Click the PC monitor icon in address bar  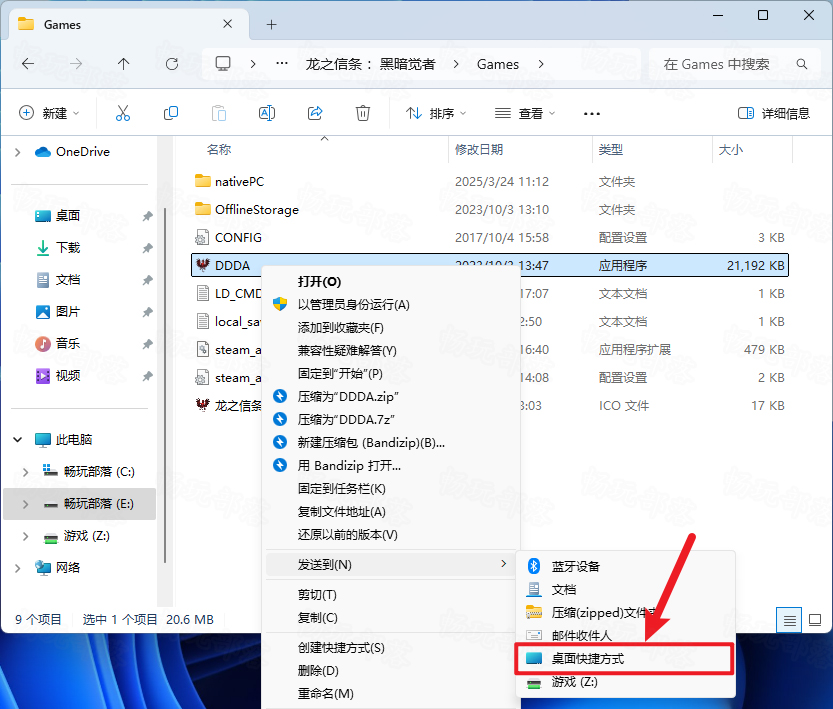[x=223, y=64]
